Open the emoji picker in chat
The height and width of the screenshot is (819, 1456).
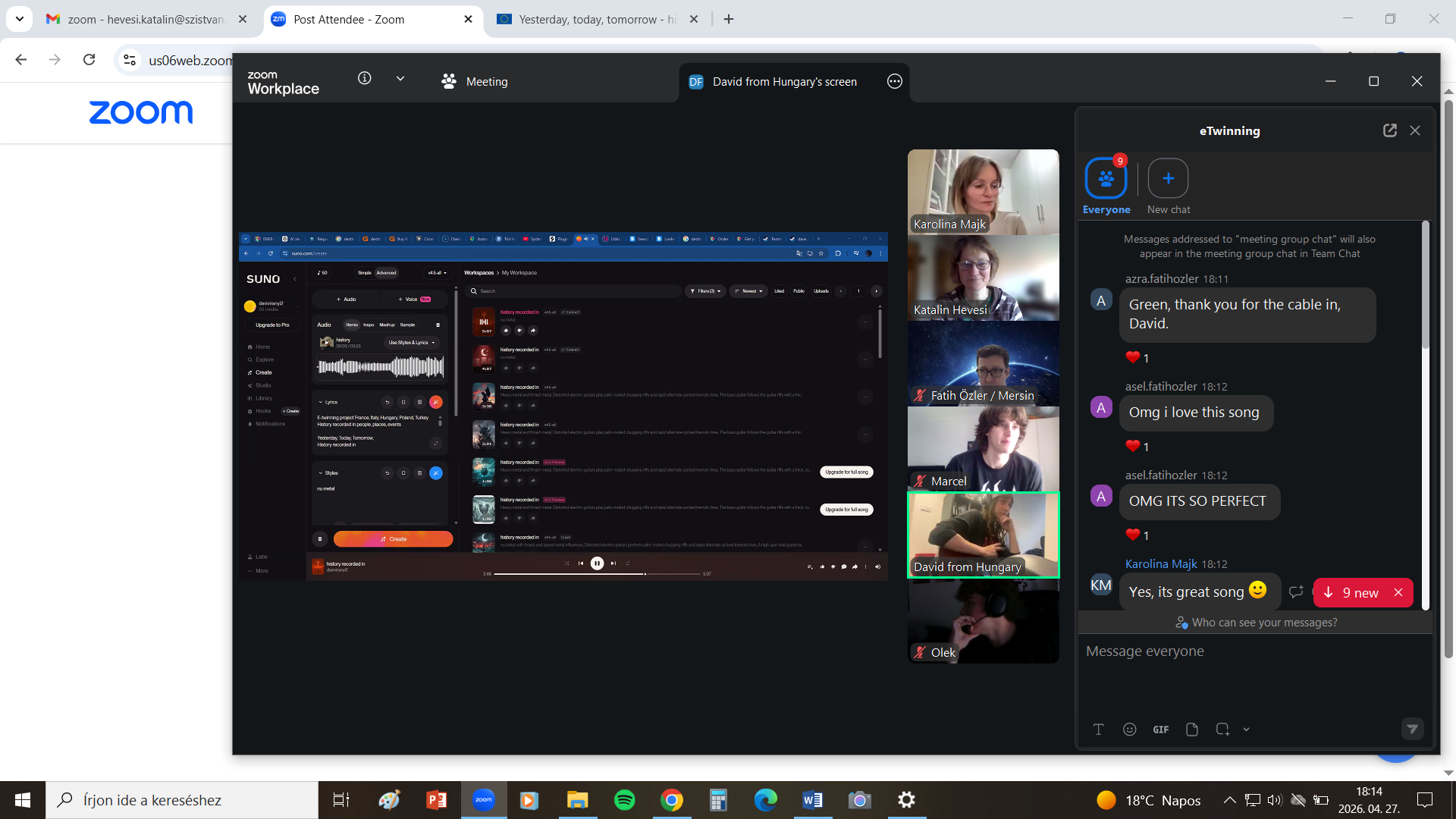coord(1129,730)
